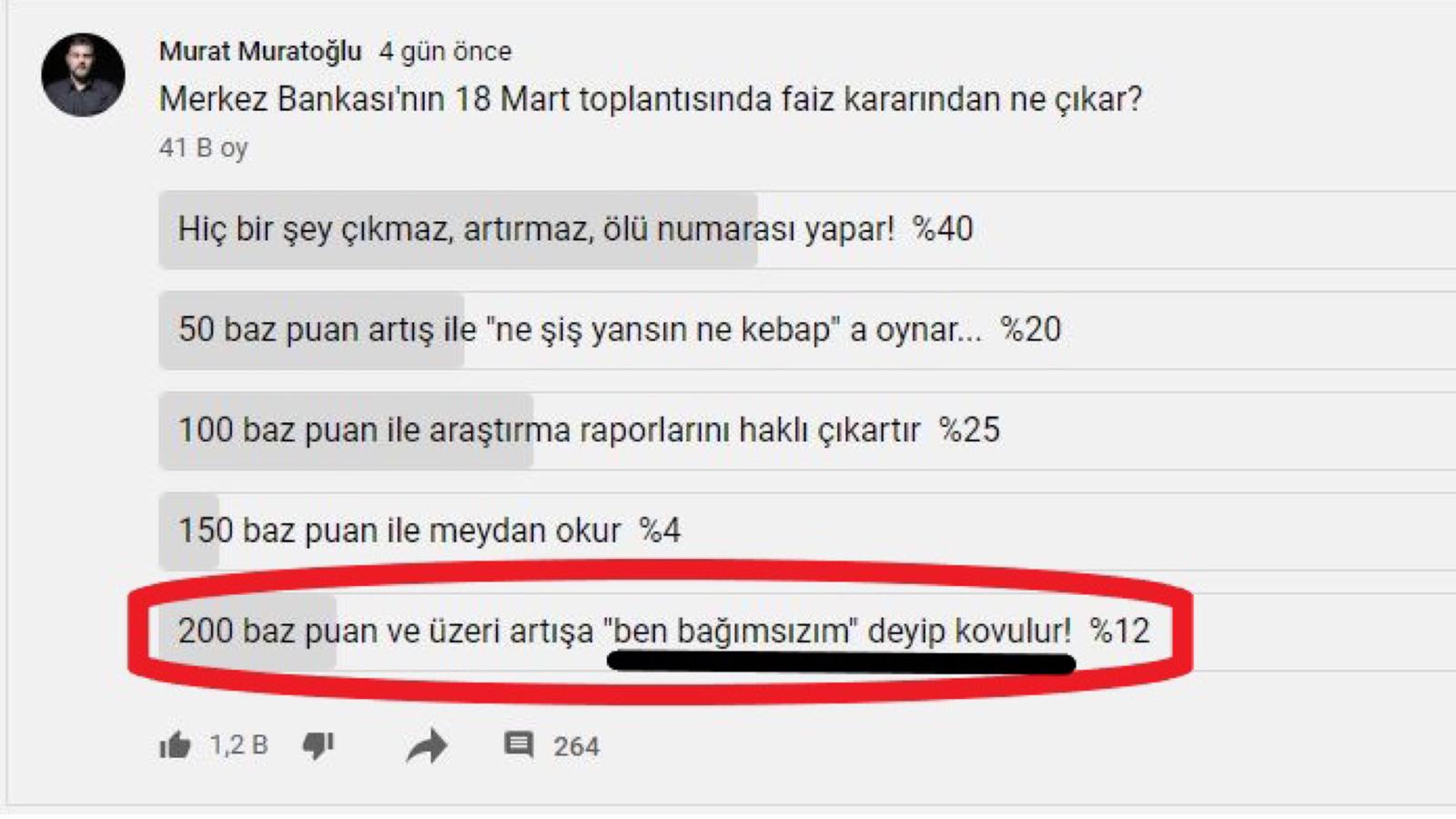Vote for '200 baz puan ve üzeri' option
The width and height of the screenshot is (1456, 819).
click(807, 632)
